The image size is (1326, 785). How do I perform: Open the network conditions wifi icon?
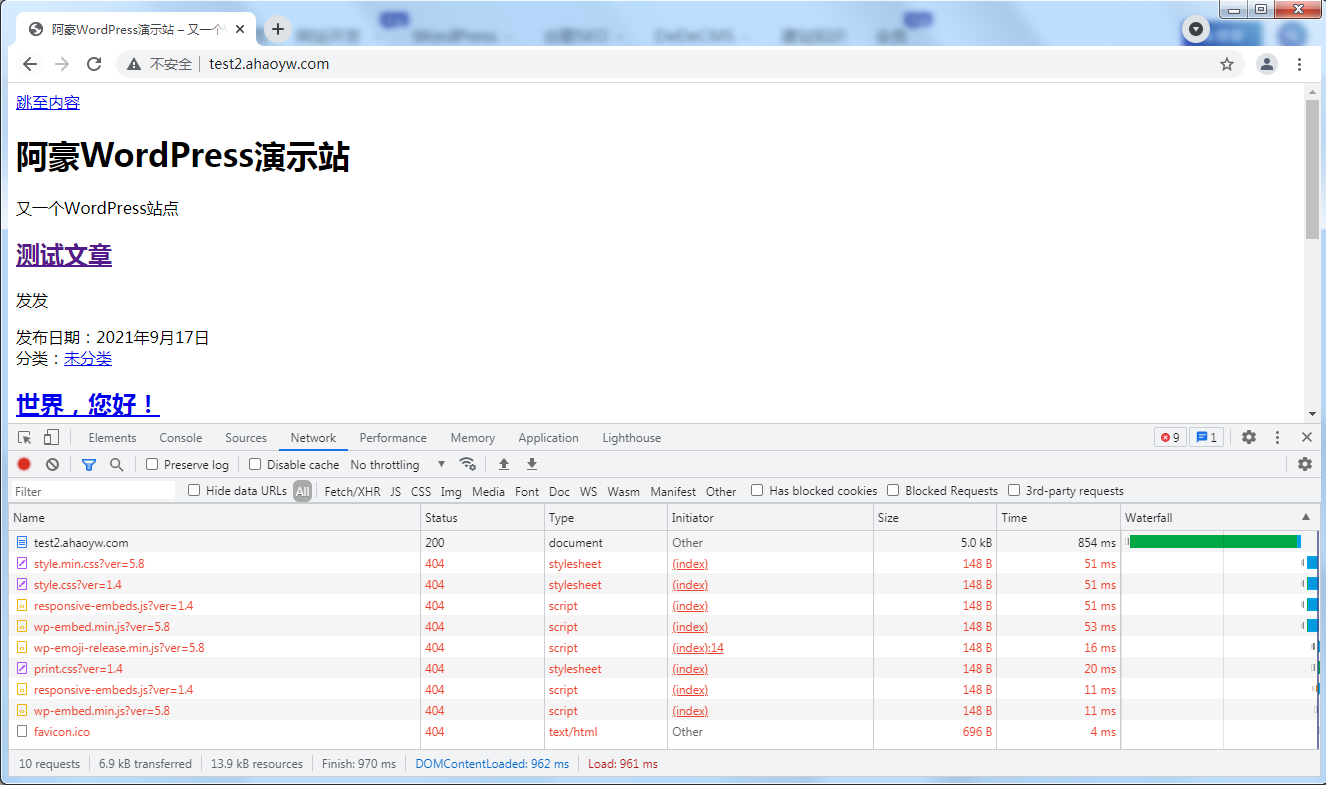click(x=467, y=464)
